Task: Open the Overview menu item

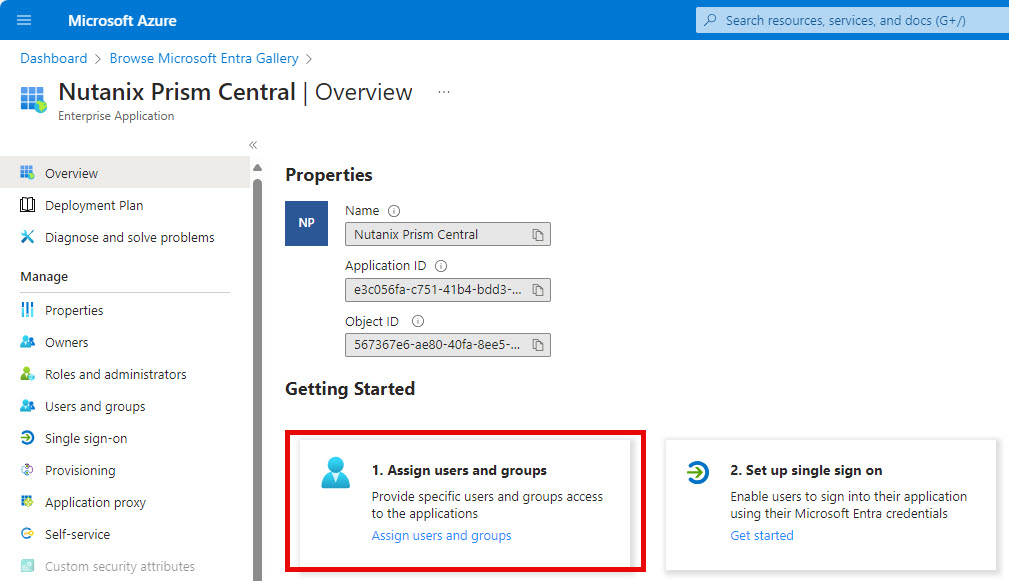Action: click(125, 172)
